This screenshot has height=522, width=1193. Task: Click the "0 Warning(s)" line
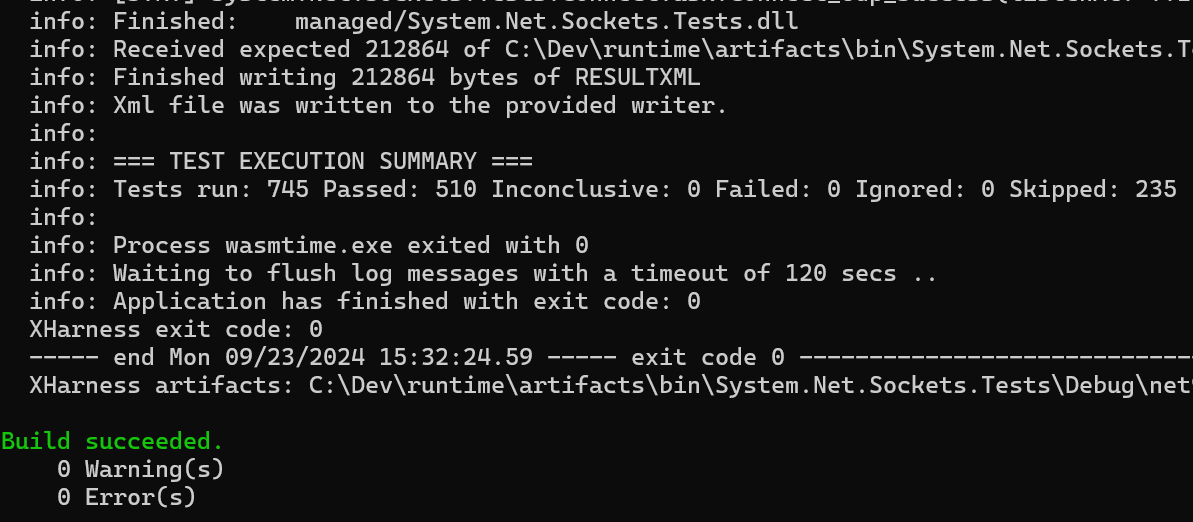[x=140, y=469]
